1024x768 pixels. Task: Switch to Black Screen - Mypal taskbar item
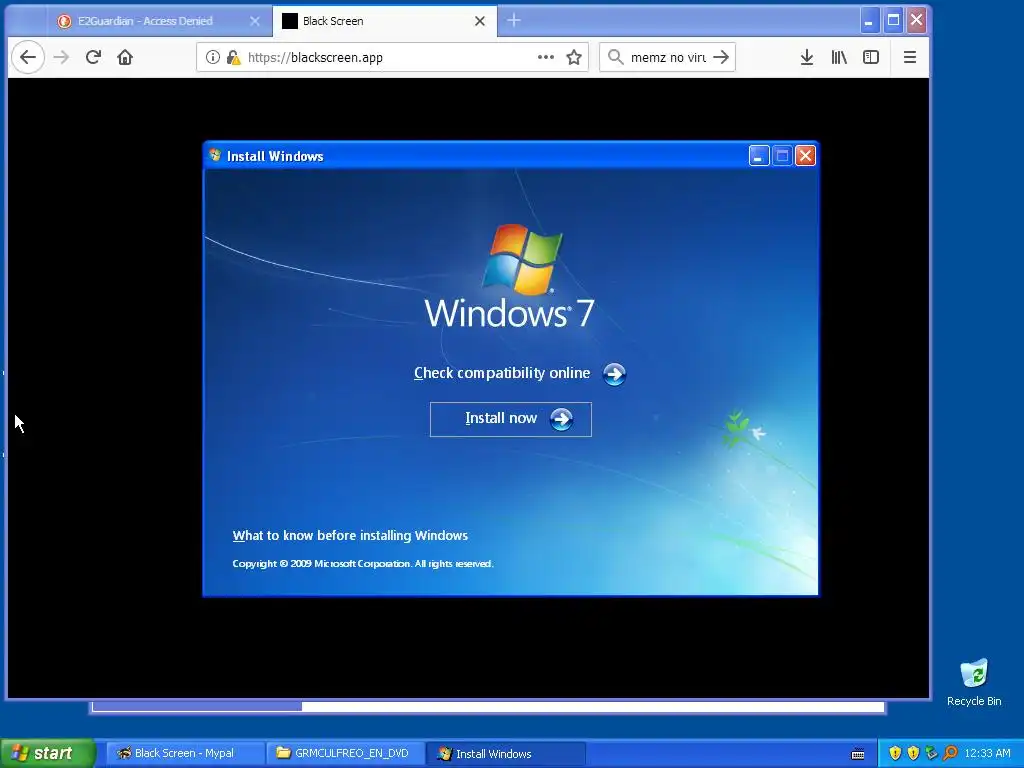coord(184,753)
